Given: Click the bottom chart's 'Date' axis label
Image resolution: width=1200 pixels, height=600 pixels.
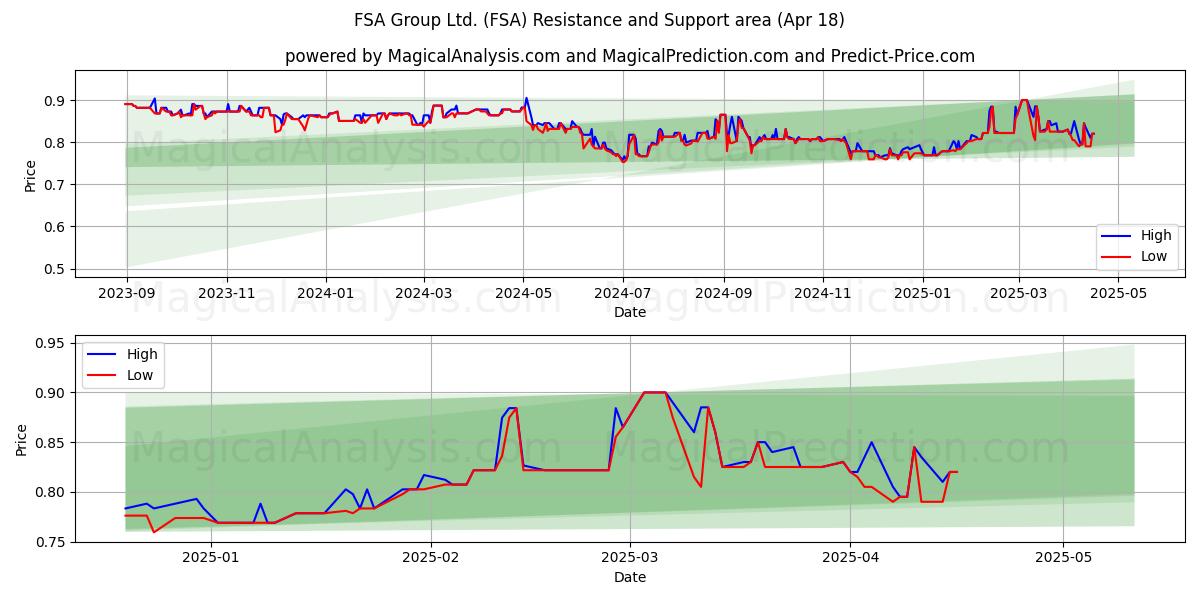Looking at the screenshot, I should (630, 577).
